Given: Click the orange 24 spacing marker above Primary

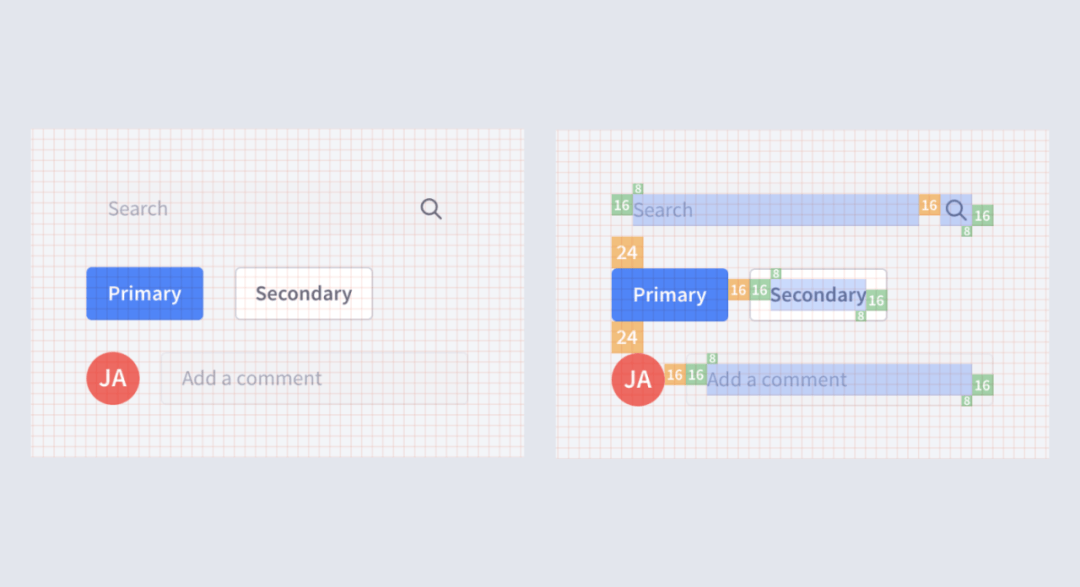Looking at the screenshot, I should tap(627, 252).
